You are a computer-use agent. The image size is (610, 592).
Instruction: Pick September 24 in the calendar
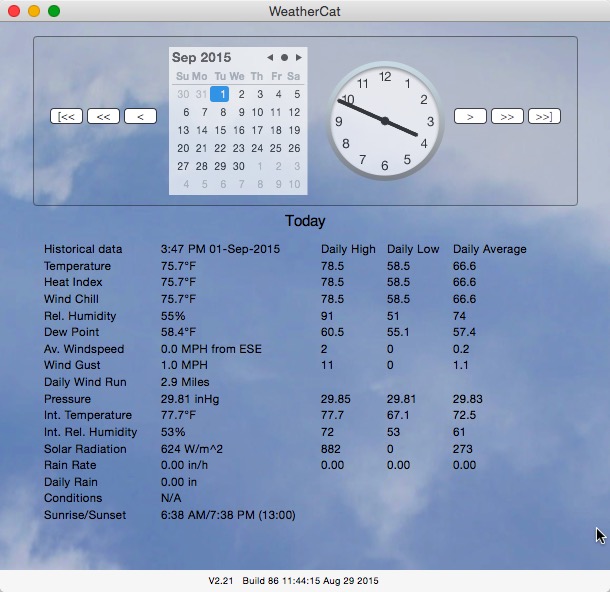coord(257,148)
